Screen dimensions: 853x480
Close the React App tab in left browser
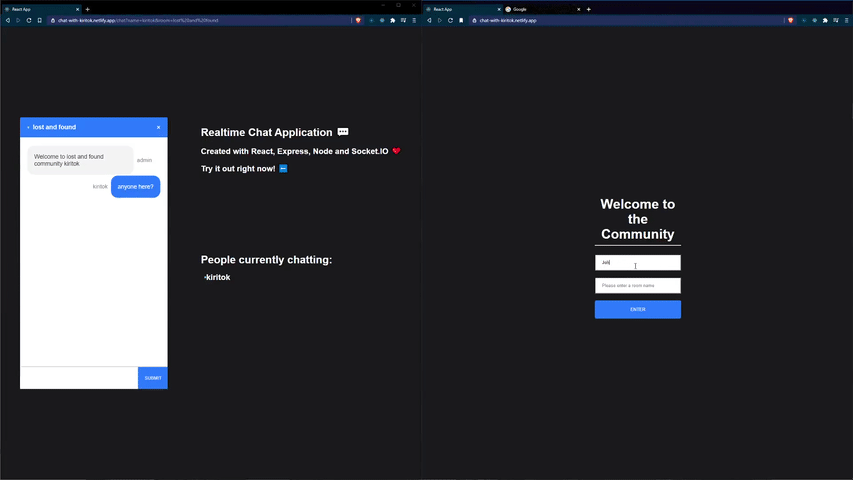click(x=77, y=9)
